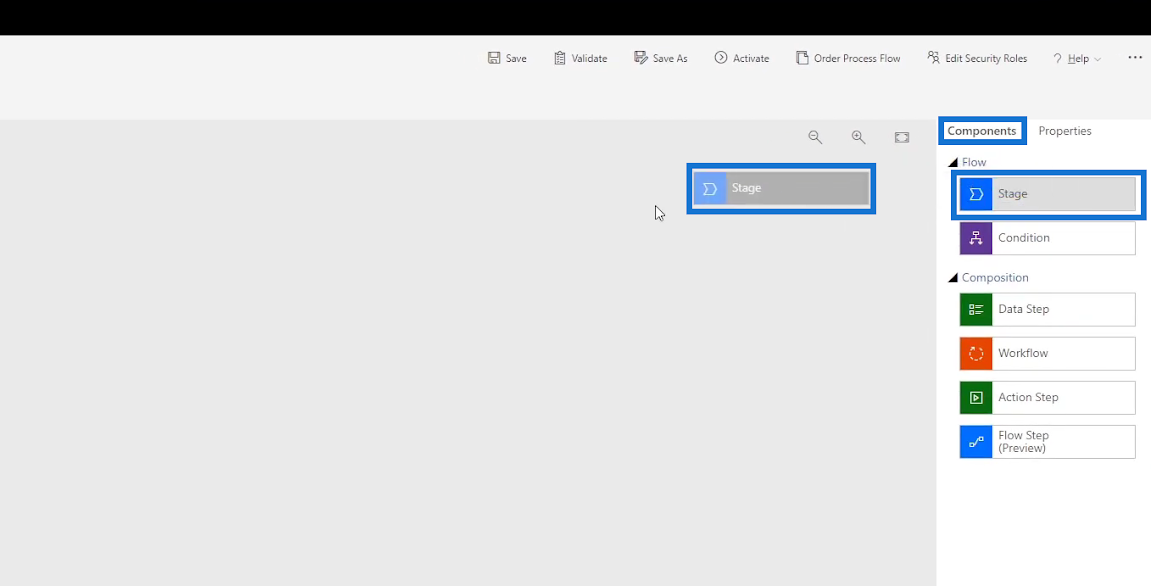The image size is (1151, 586).
Task: Click the Flow section heading text
Action: (974, 162)
